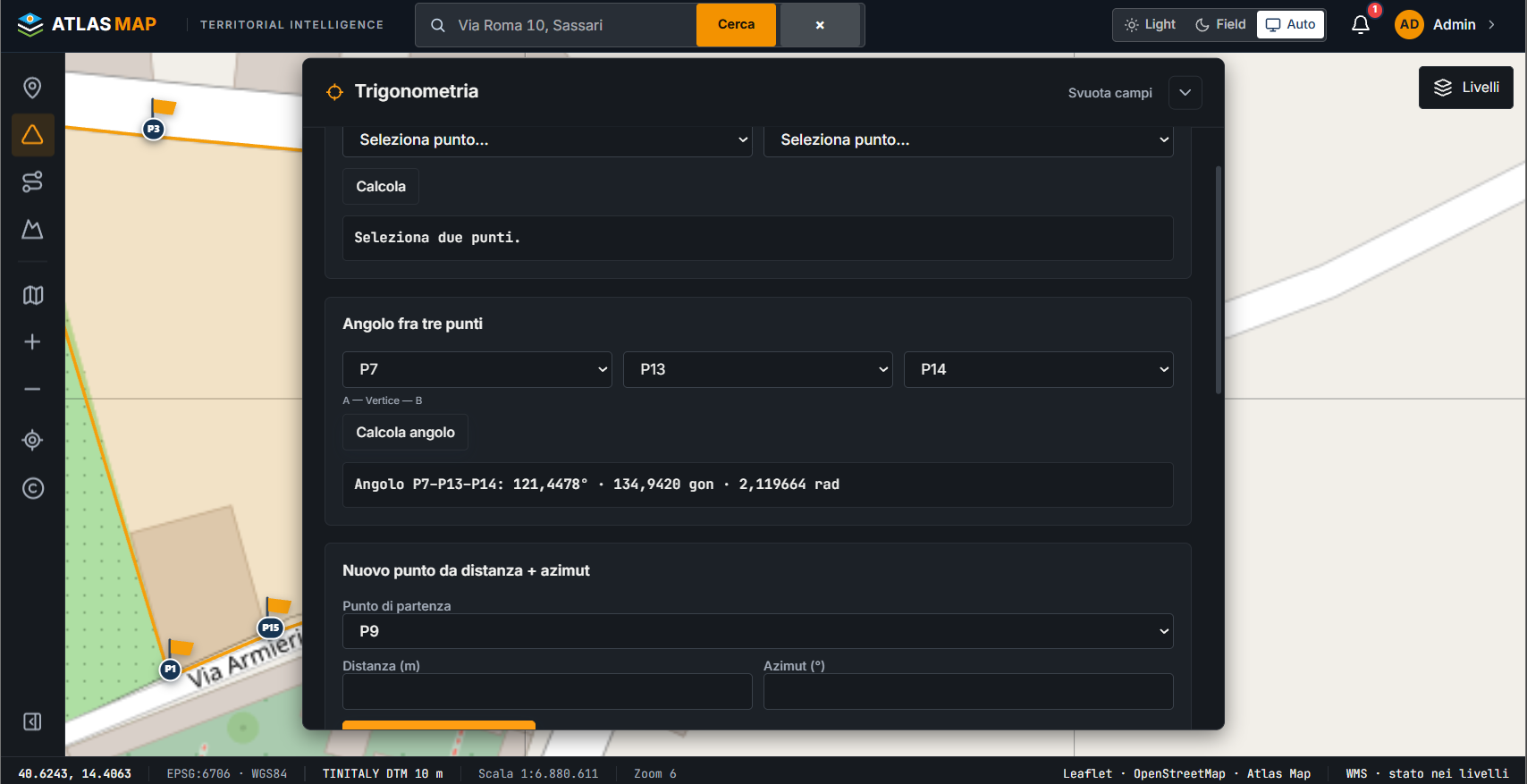Collapse the sidebar panel icon
Viewport: 1527px width, 784px height.
tap(32, 721)
